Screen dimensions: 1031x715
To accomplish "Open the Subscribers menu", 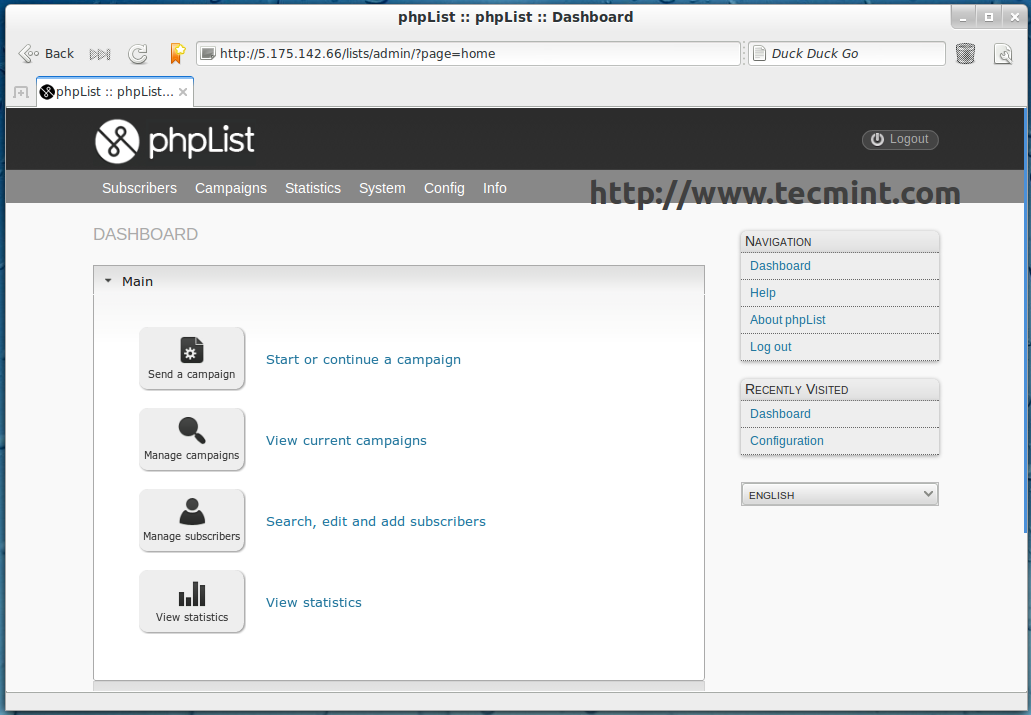I will (x=139, y=188).
